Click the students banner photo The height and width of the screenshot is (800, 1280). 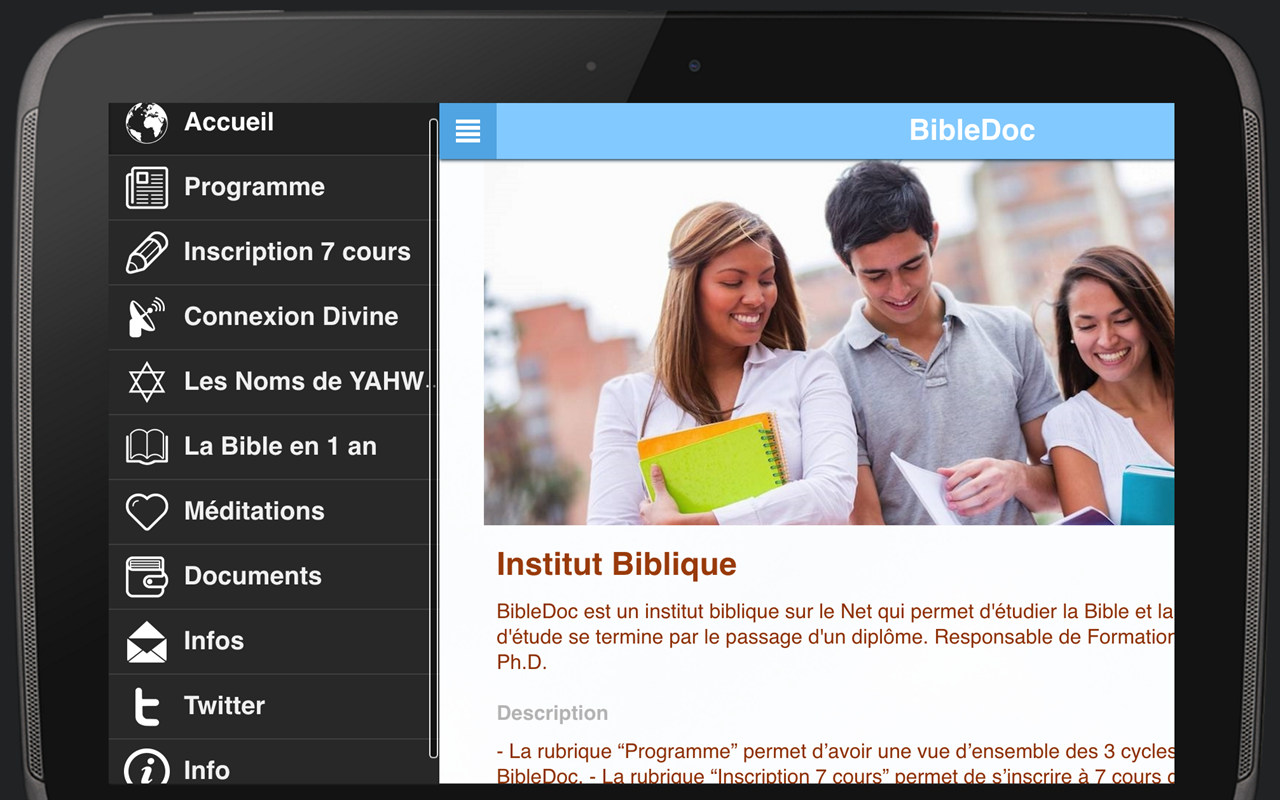pyautogui.click(x=829, y=343)
